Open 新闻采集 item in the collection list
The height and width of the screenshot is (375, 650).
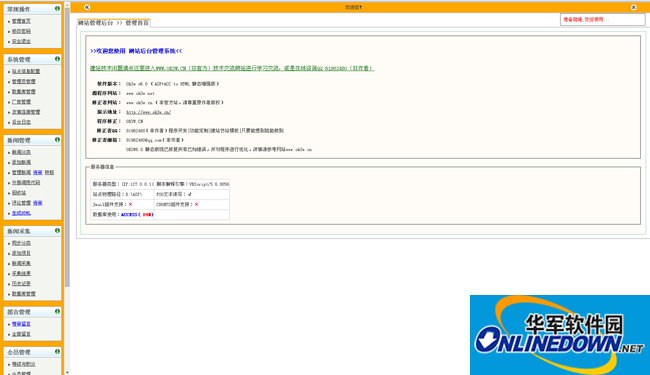(x=21, y=263)
